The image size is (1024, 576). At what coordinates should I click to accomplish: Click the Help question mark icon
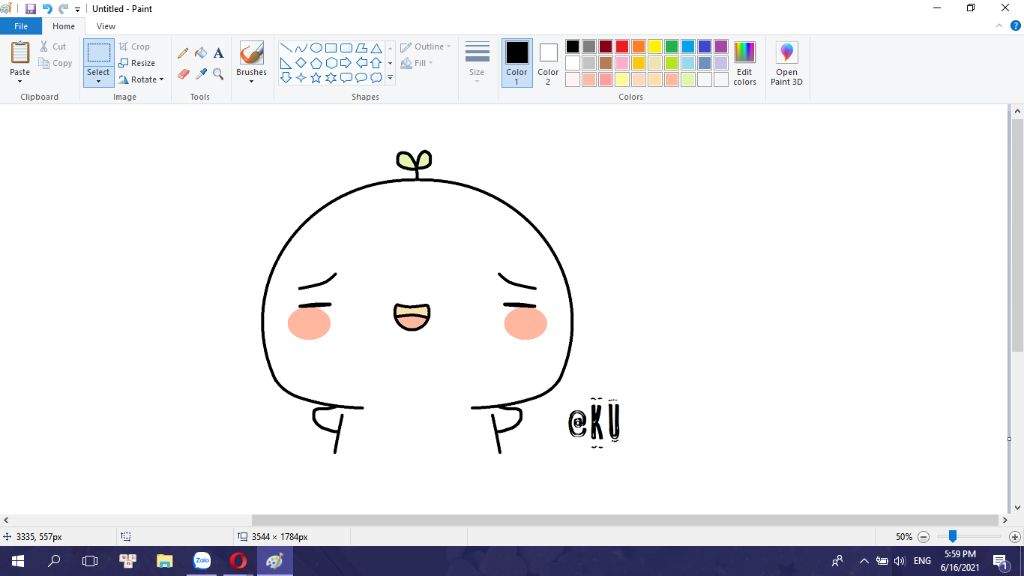point(1016,26)
